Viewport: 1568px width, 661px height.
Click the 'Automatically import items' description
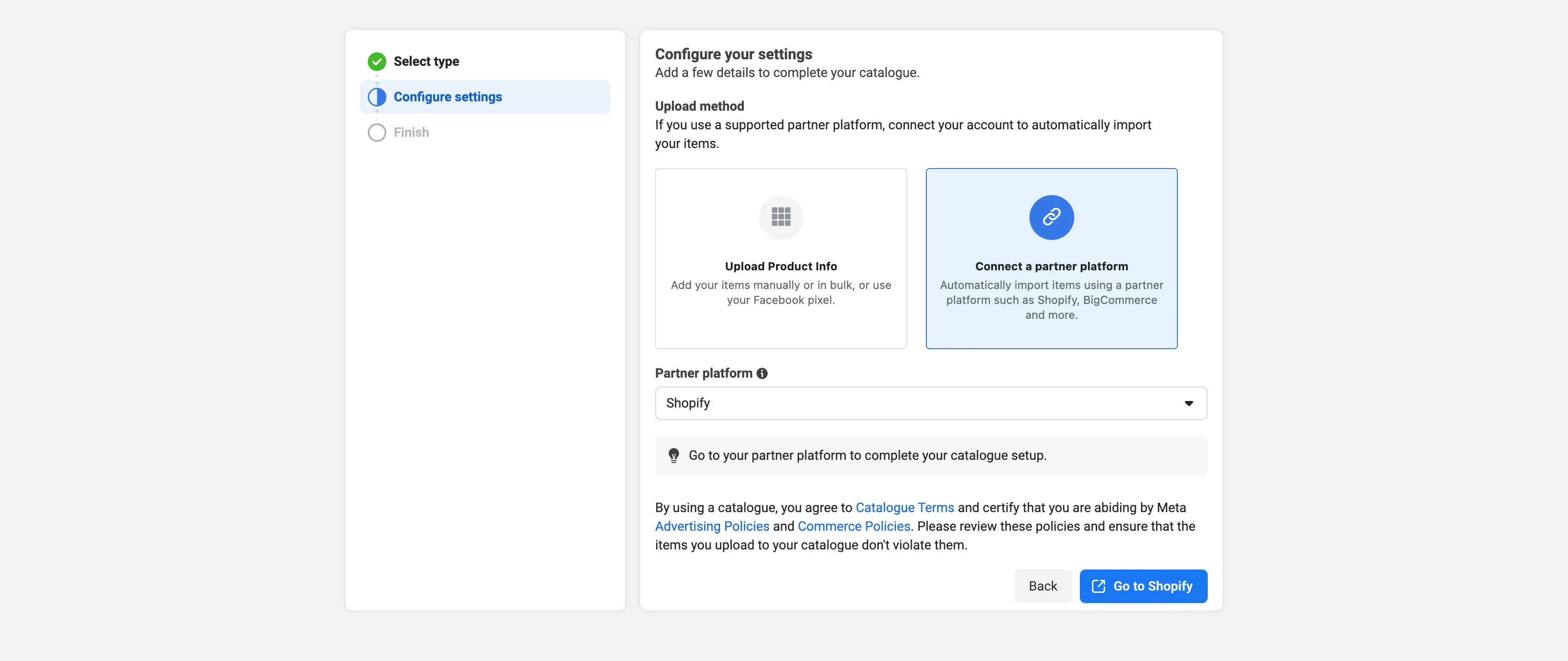tap(1051, 300)
